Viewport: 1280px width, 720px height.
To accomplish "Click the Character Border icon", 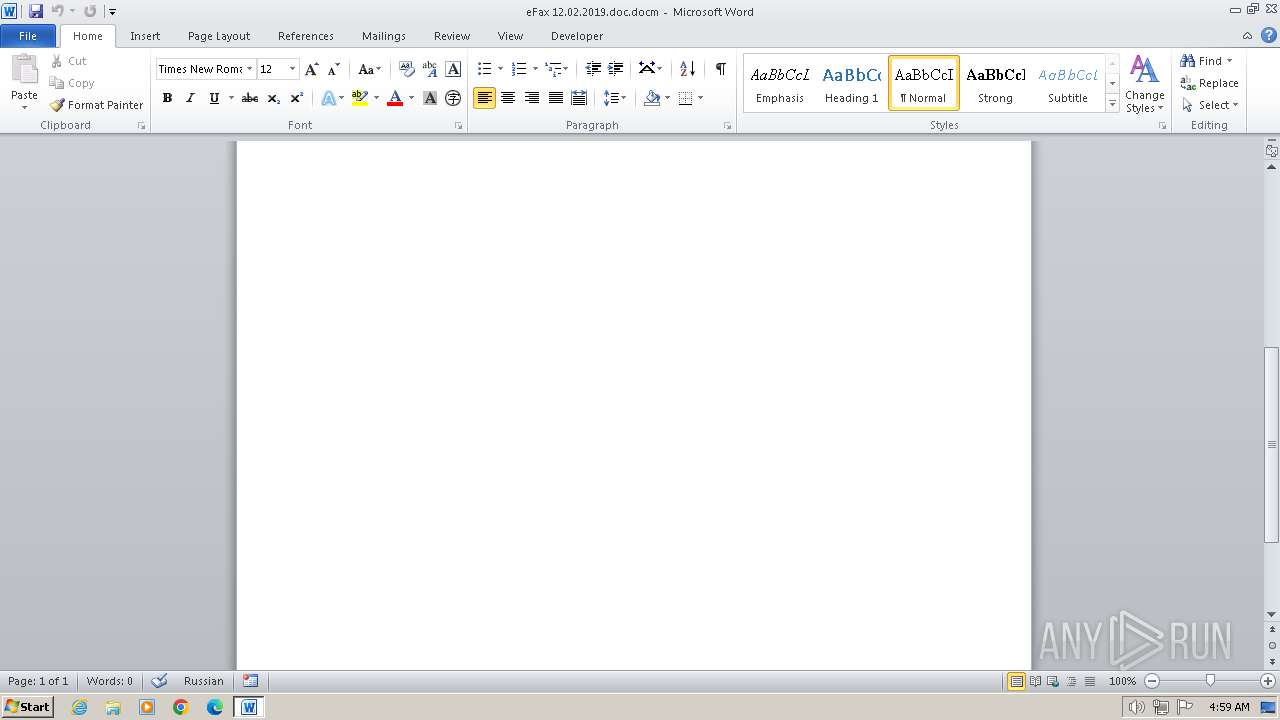I will coord(453,69).
